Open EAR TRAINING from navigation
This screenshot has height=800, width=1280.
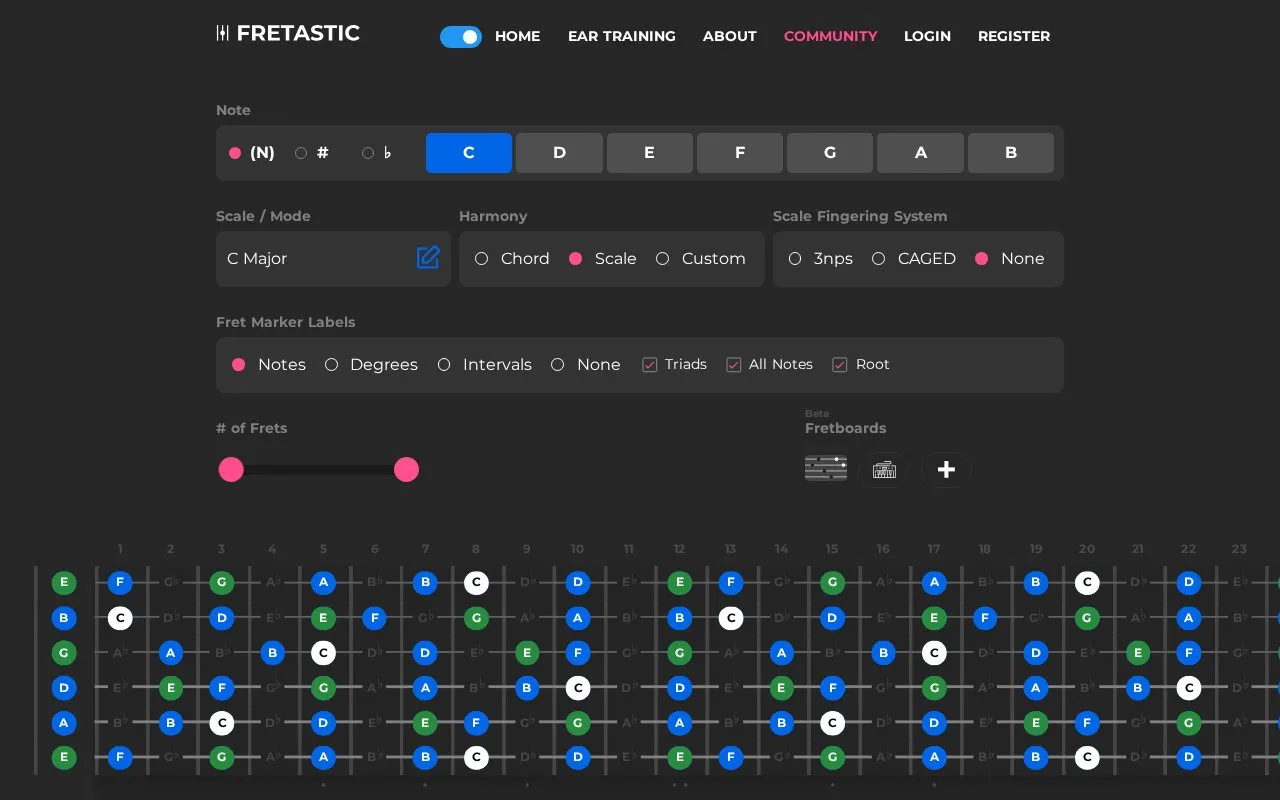coord(622,36)
